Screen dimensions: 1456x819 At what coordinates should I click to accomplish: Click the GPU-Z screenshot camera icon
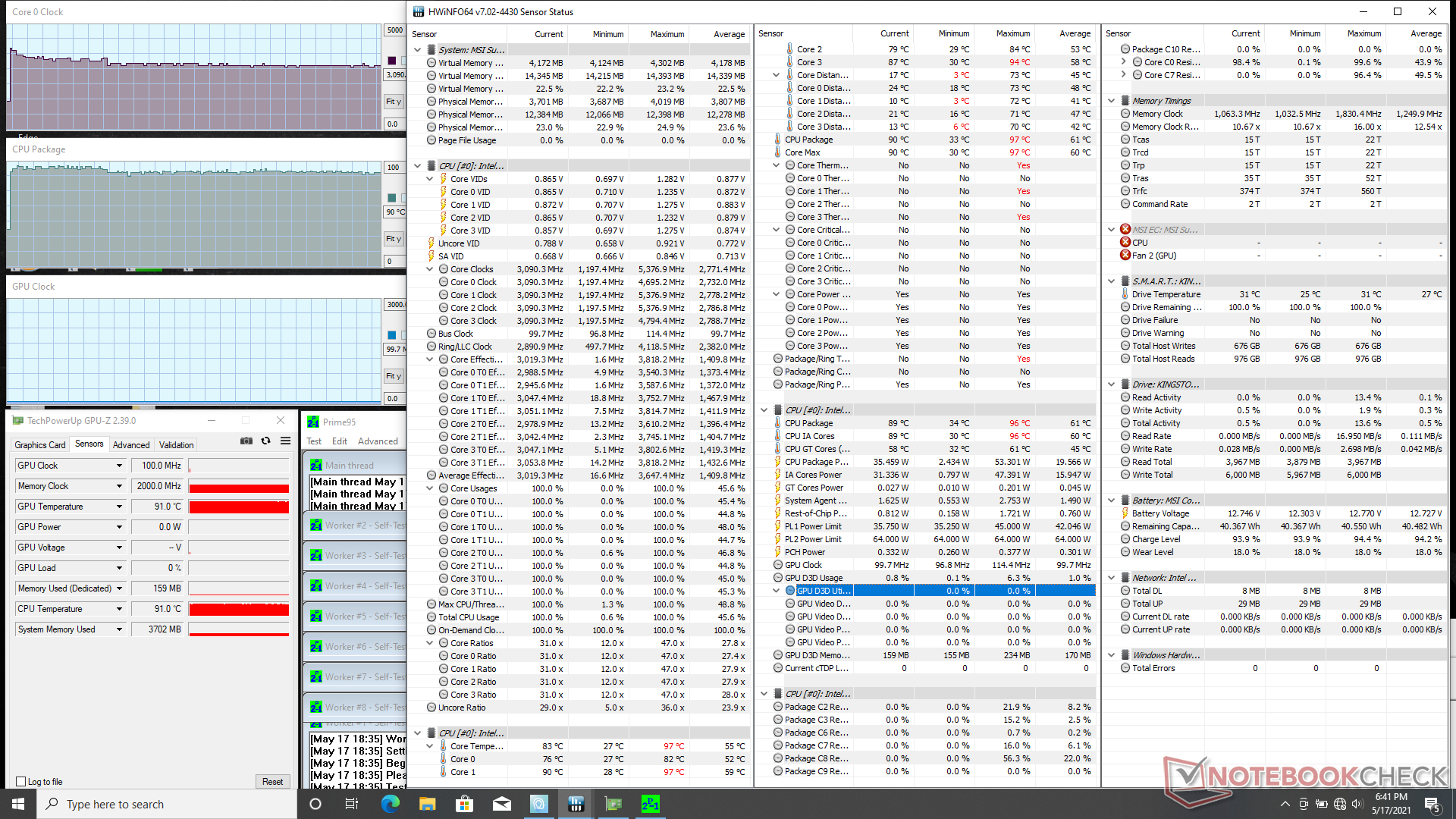(246, 441)
